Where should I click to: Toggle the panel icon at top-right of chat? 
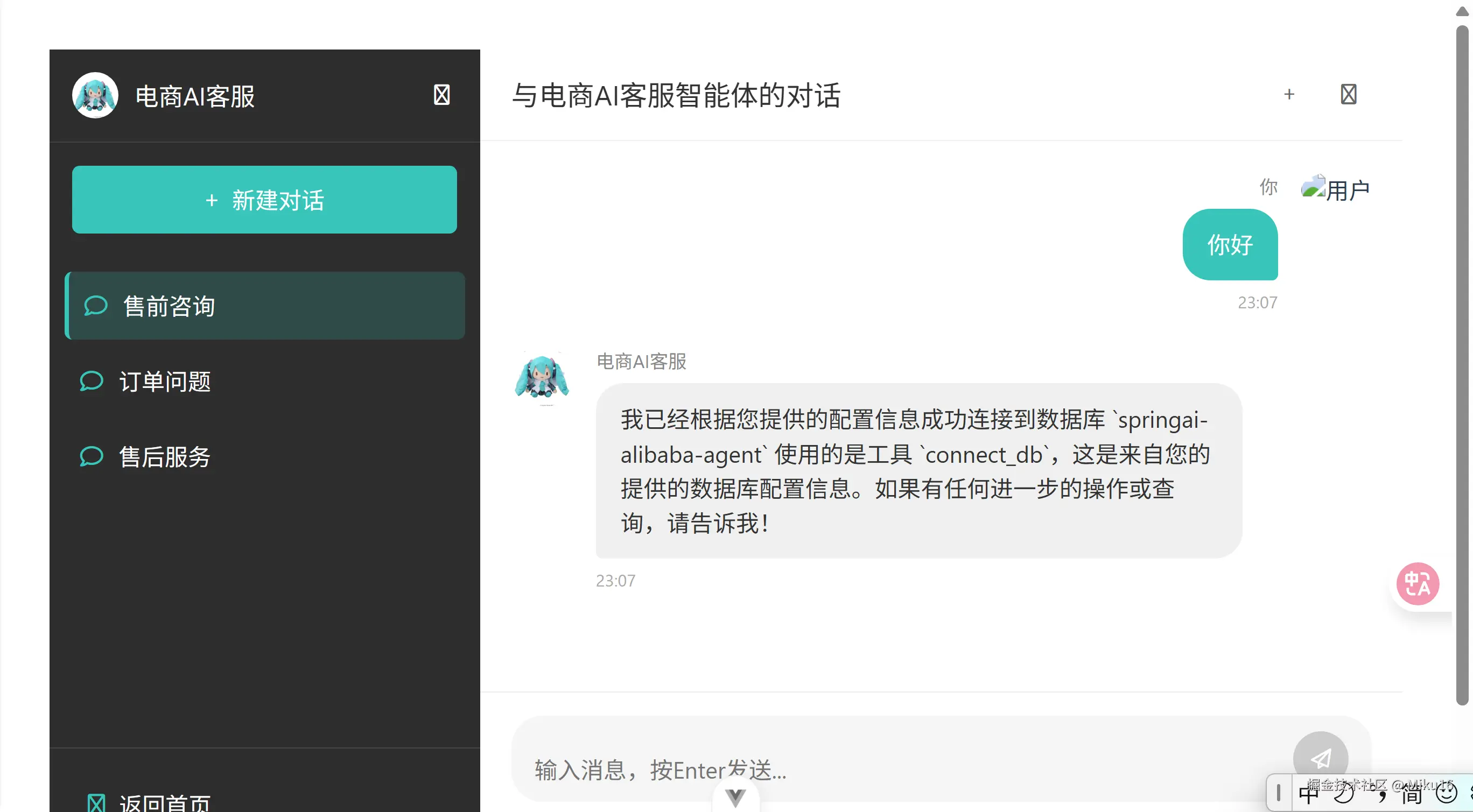click(x=1349, y=94)
